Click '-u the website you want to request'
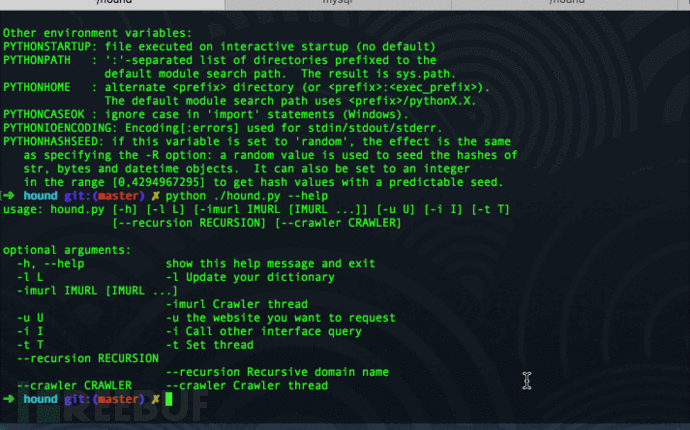This screenshot has height=430, width=690. tap(280, 318)
